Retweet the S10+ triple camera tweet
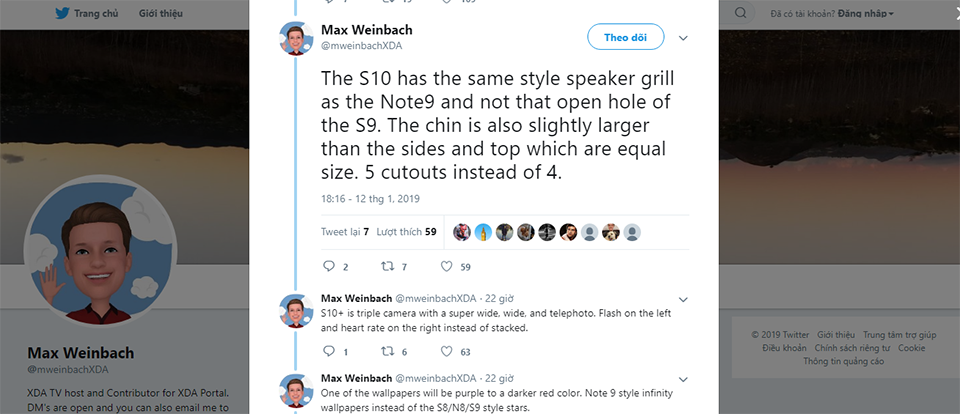Image resolution: width=960 pixels, height=414 pixels. 387,352
